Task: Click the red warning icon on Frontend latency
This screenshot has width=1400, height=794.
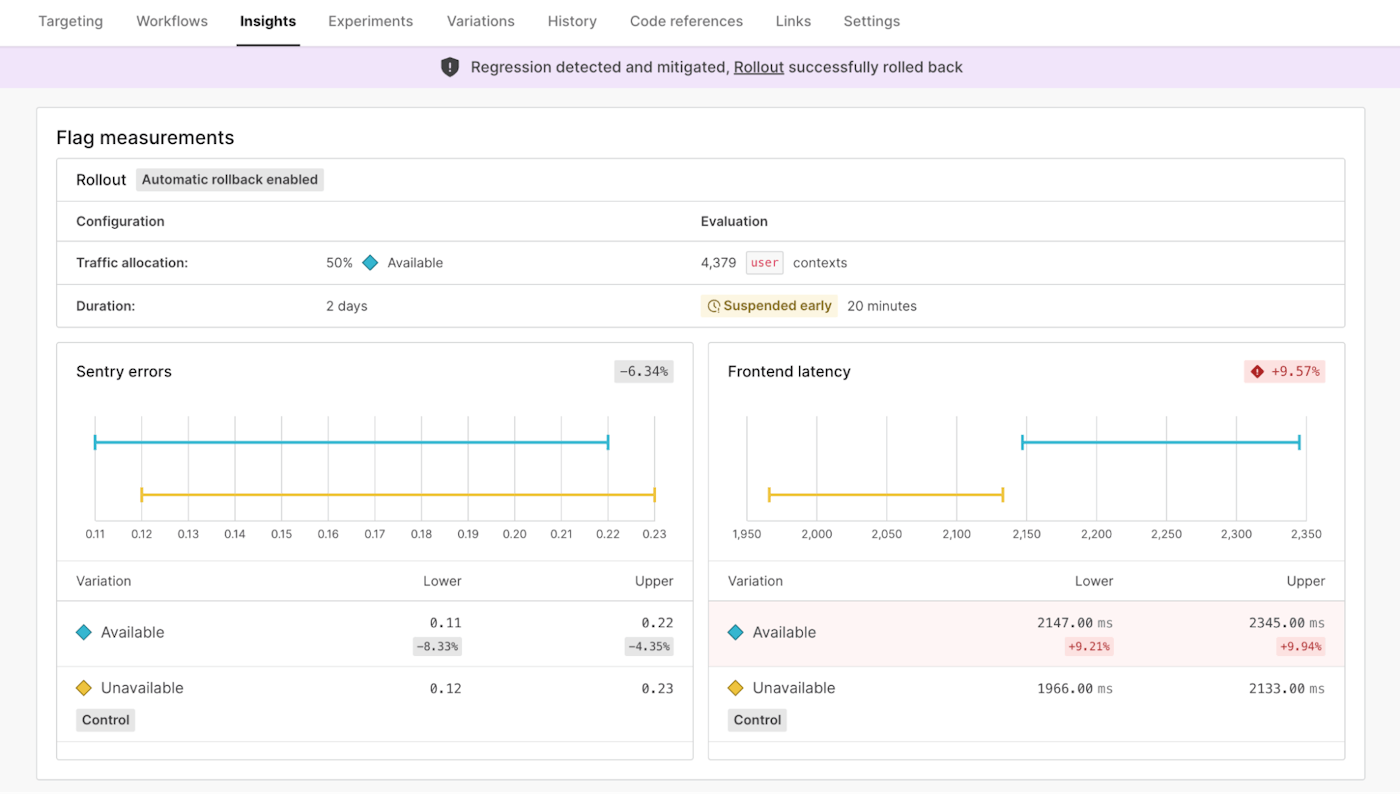Action: pos(1257,372)
